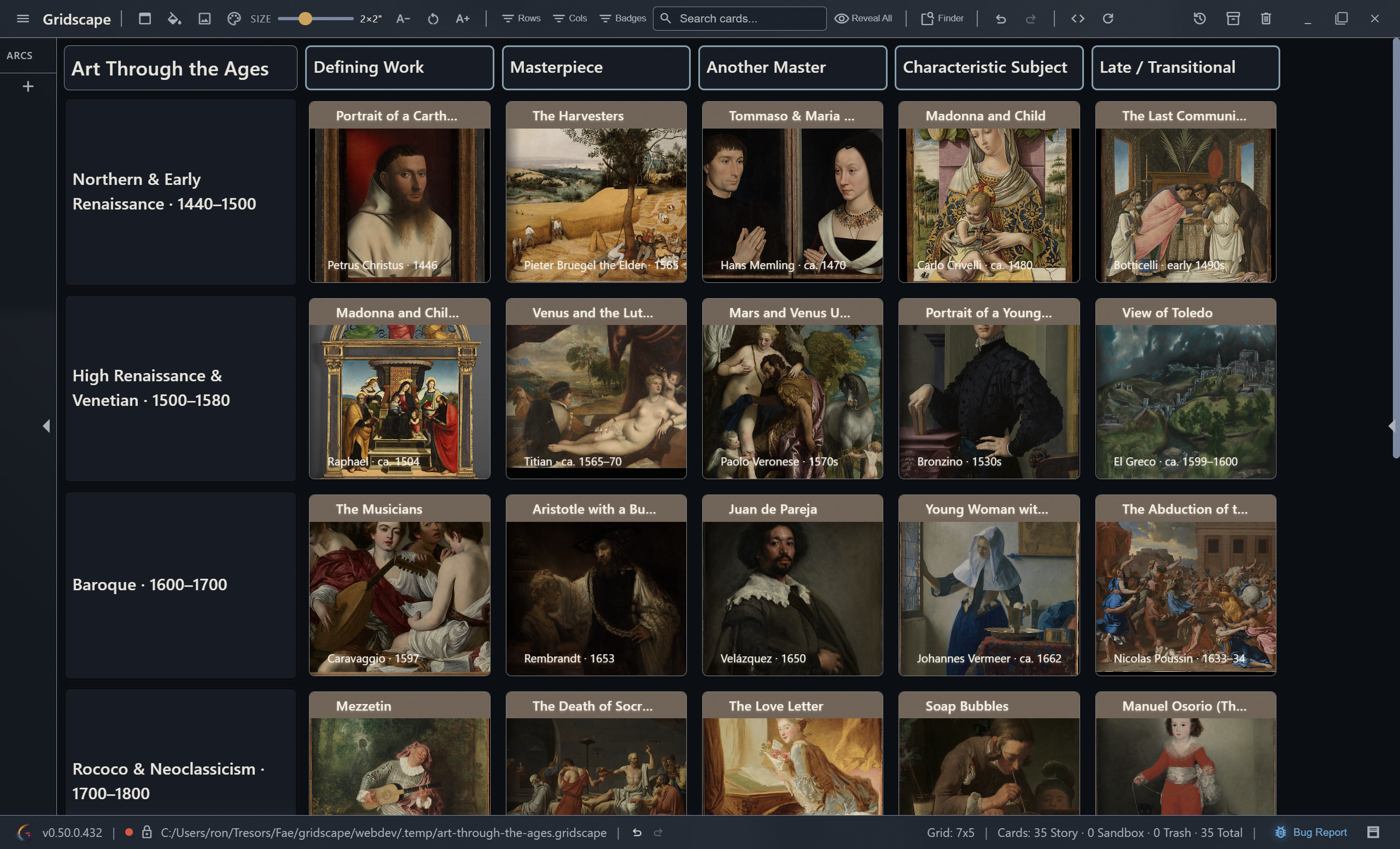
Task: Open the Juan de Pareja card
Action: tap(792, 585)
